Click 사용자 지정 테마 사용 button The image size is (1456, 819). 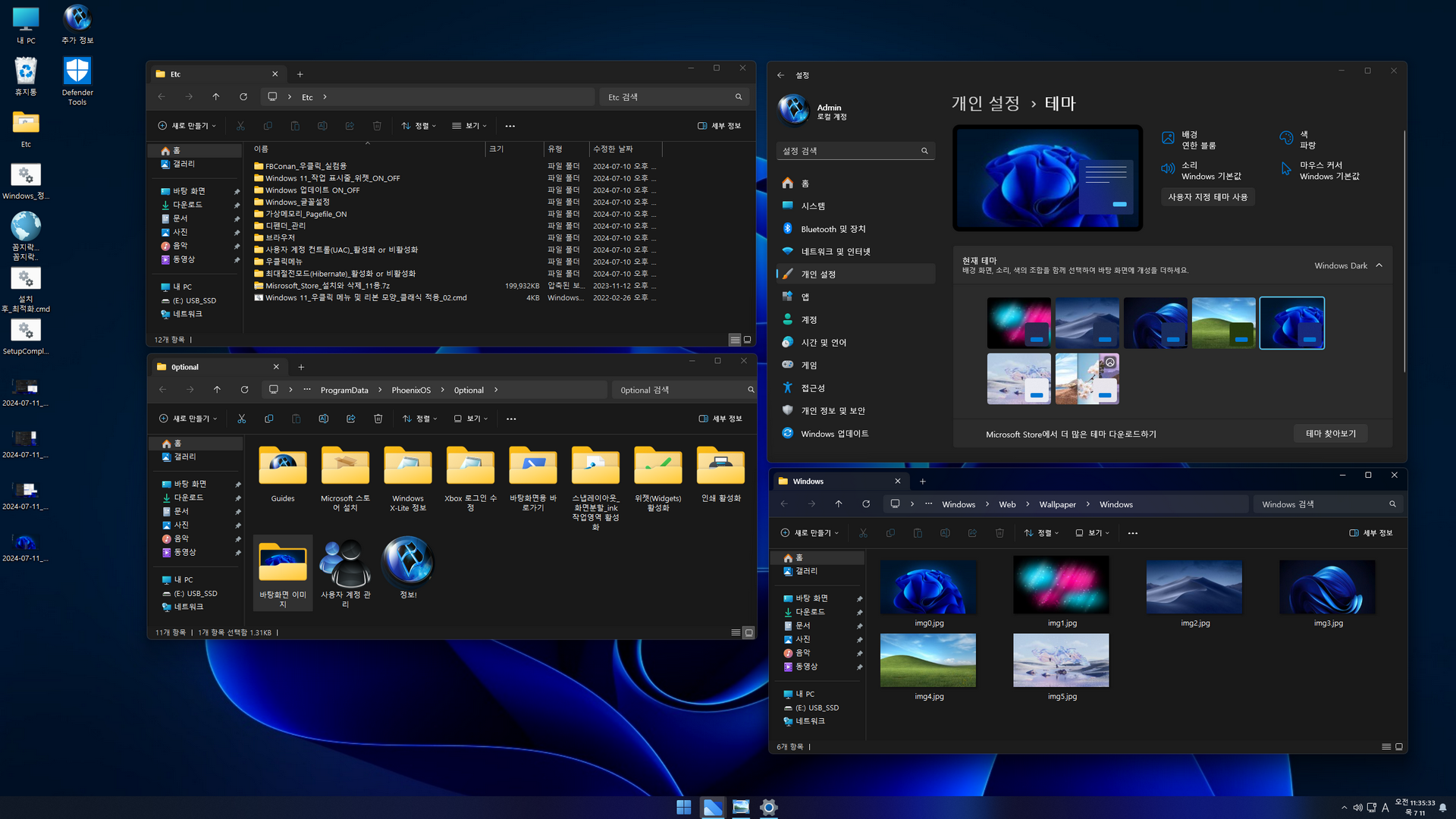pos(1207,197)
